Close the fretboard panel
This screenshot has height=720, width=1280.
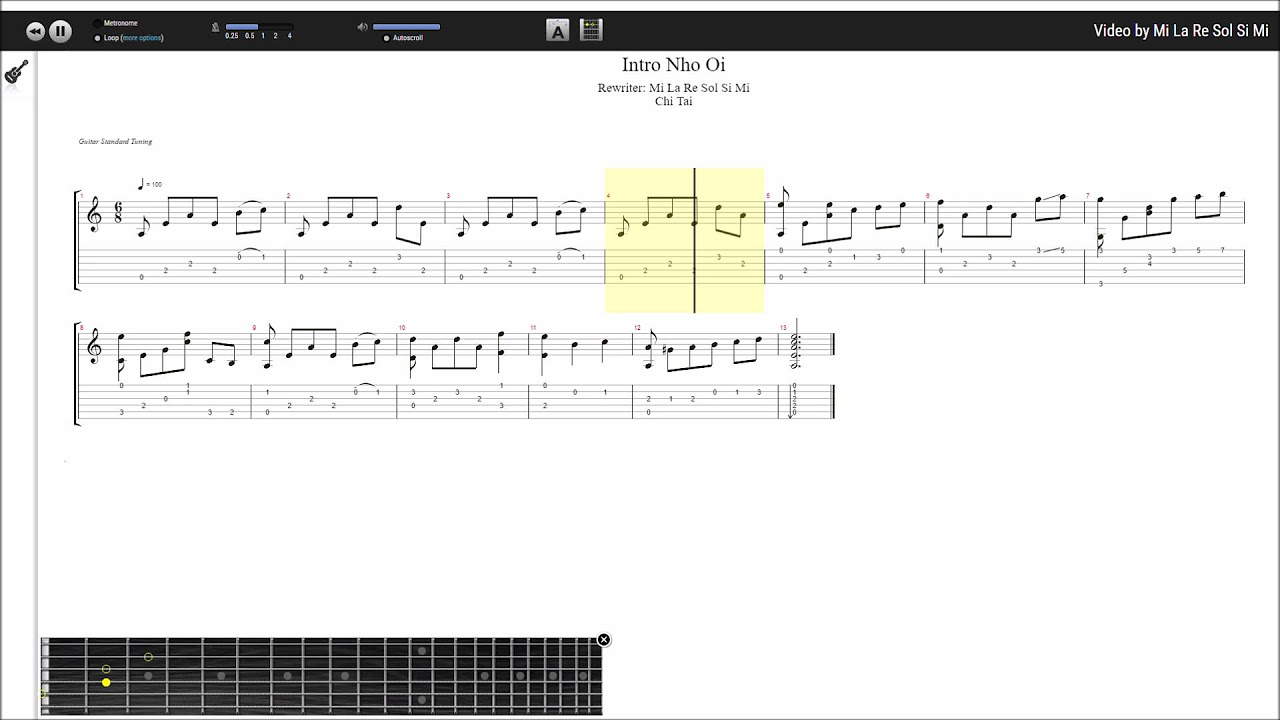[603, 640]
